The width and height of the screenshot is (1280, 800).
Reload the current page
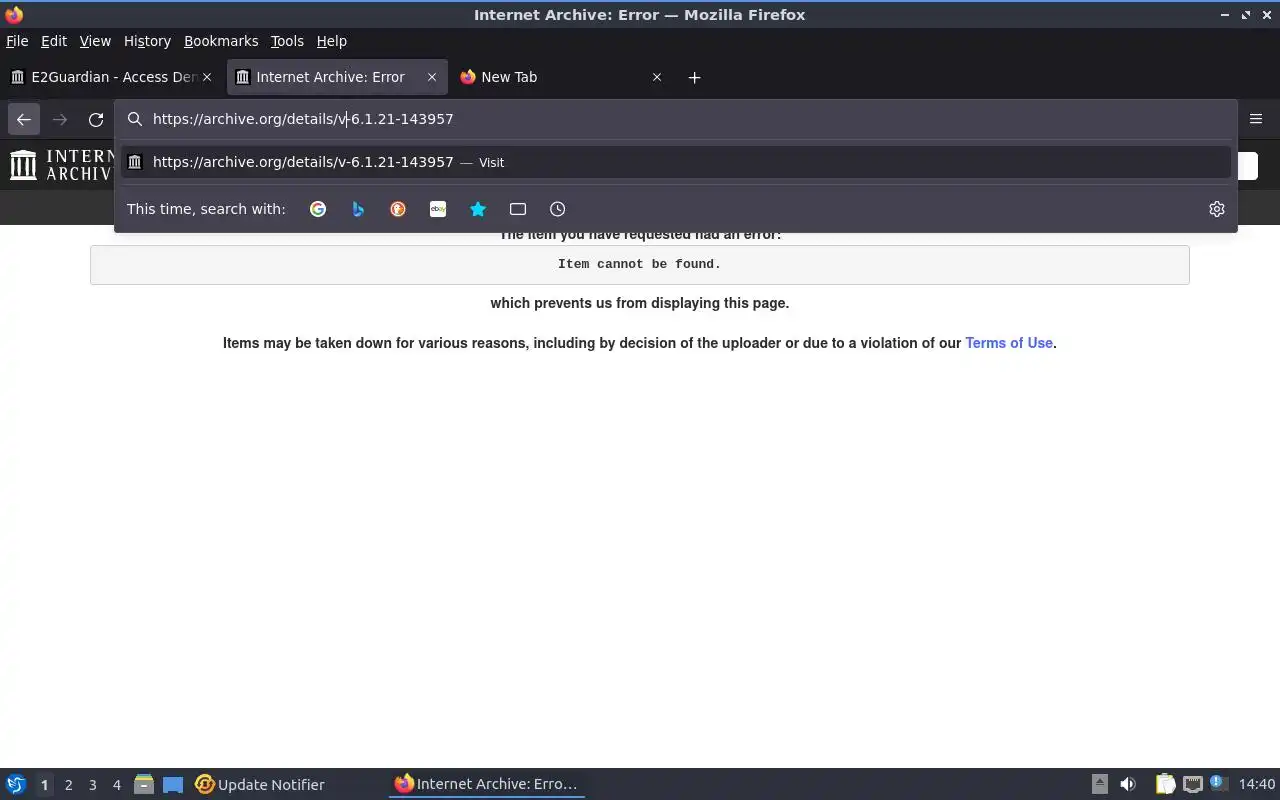coord(96,119)
